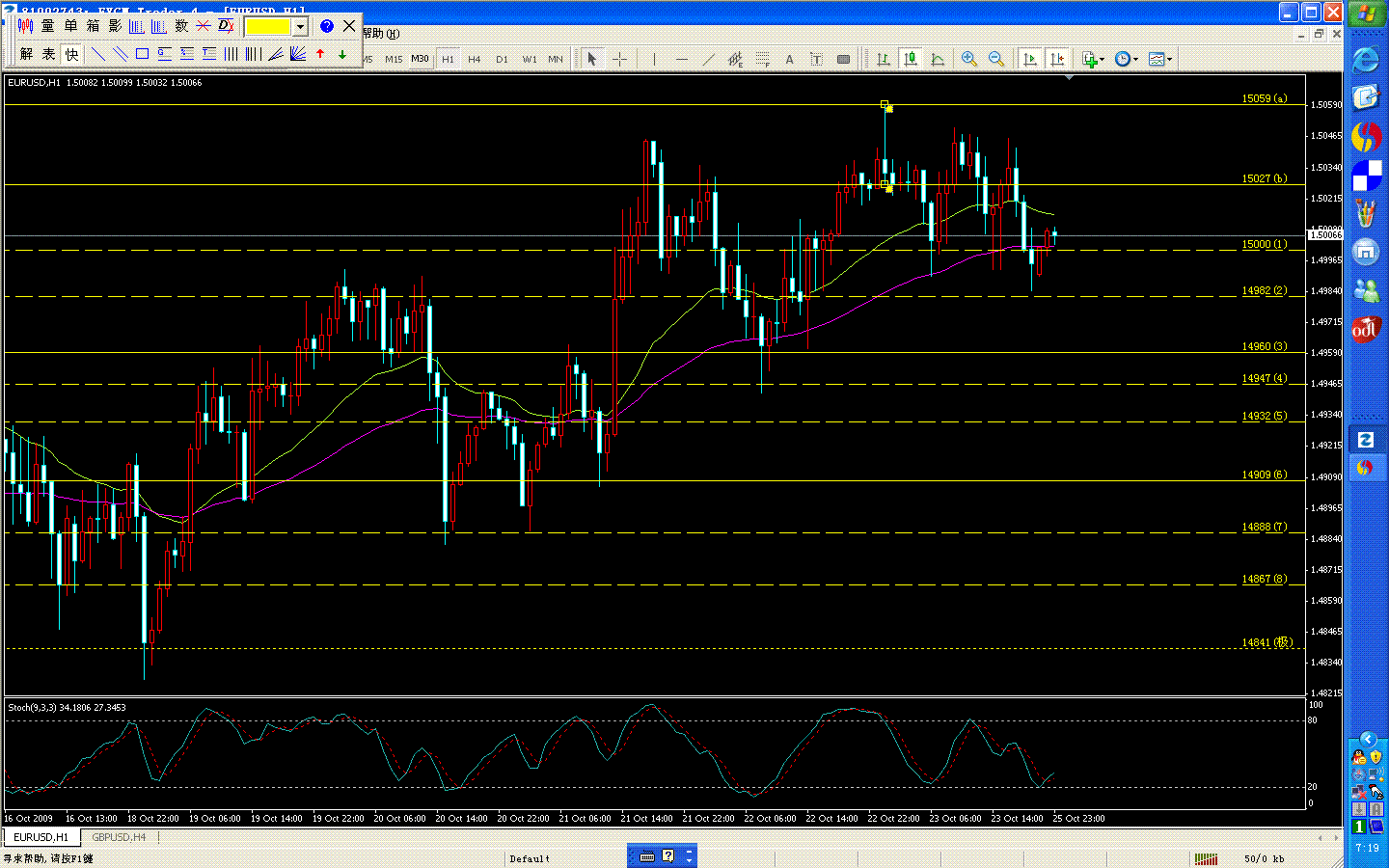Viewport: 1389px width, 868px height.
Task: Click the 量 button on floating toolbar
Action: pyautogui.click(x=48, y=26)
